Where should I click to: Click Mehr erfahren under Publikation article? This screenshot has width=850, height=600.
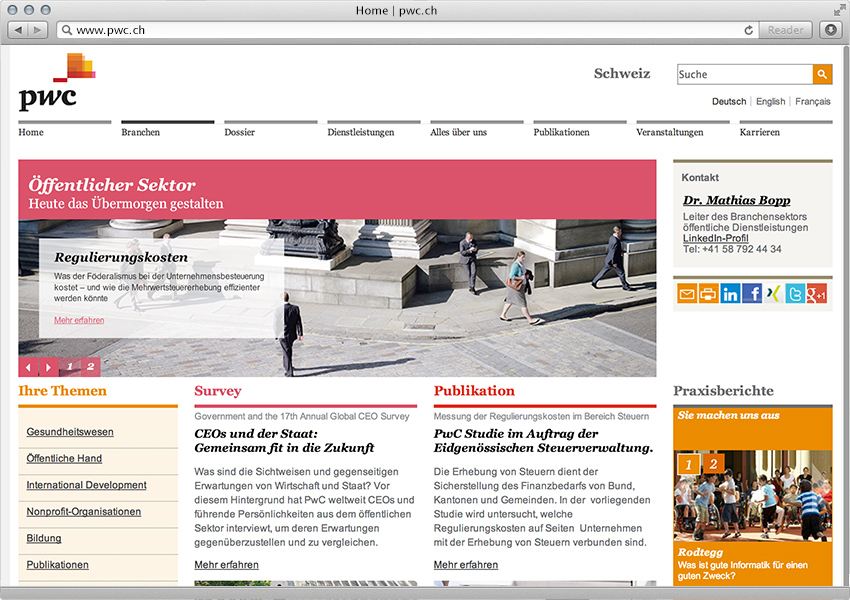tap(466, 565)
